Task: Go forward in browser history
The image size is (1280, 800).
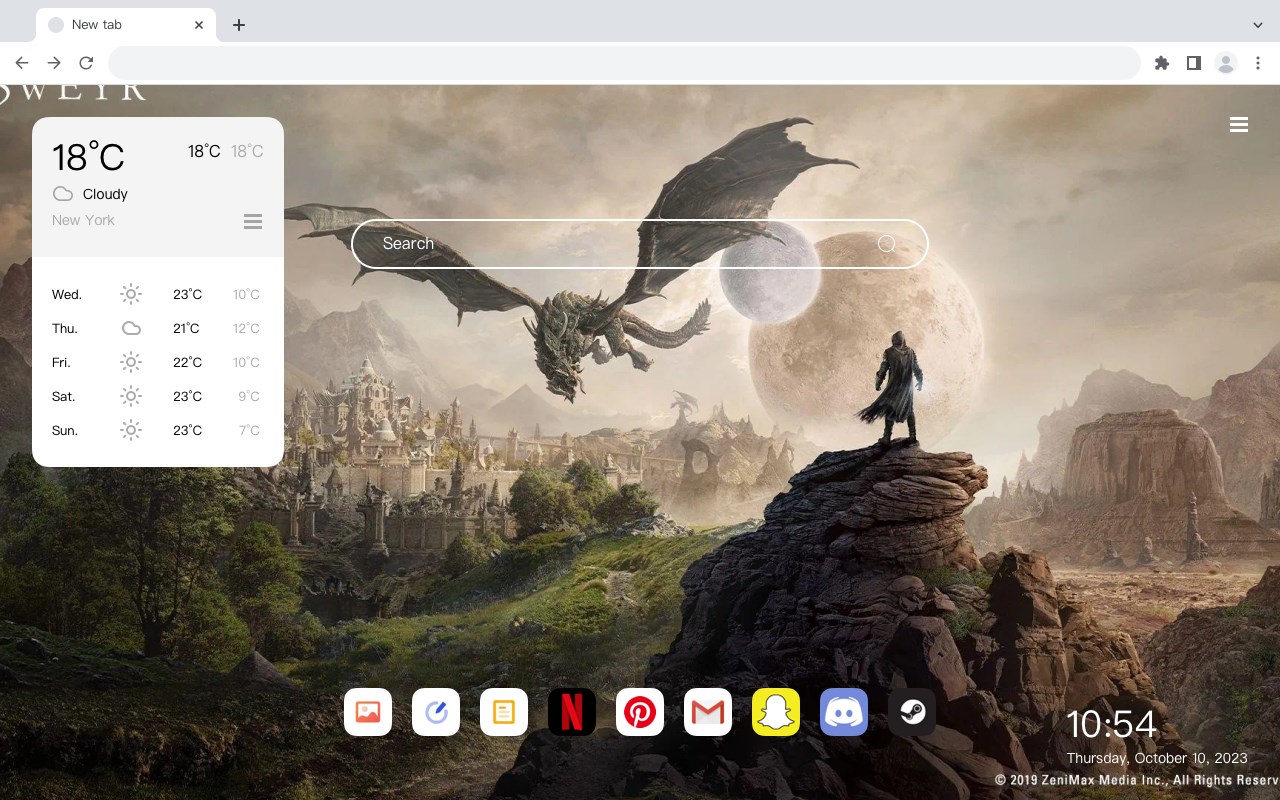Action: pos(54,63)
